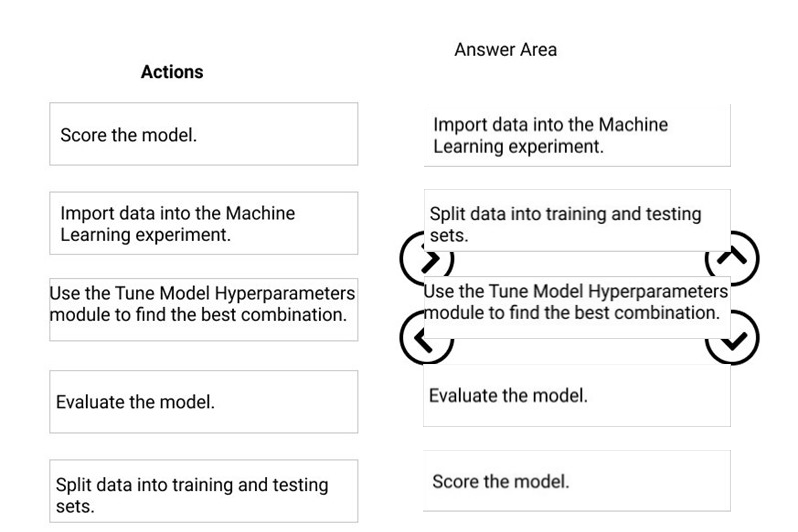Image resolution: width=798 pixels, height=532 pixels.
Task: Select 'Score the model.' in Answer Area
Action: click(577, 481)
